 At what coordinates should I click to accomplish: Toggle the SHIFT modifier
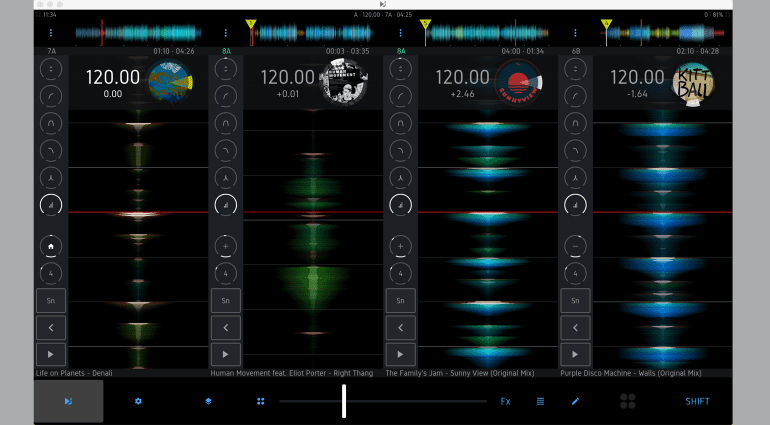click(x=697, y=401)
